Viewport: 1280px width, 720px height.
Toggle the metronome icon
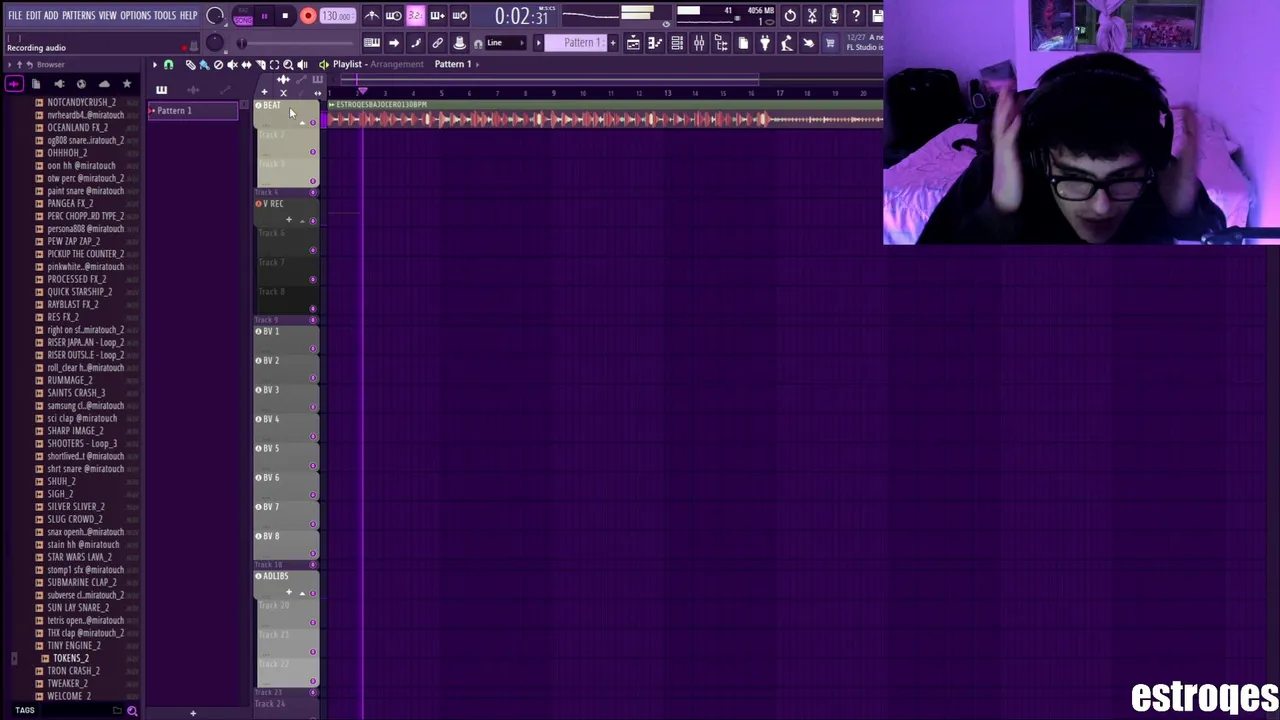coord(372,16)
